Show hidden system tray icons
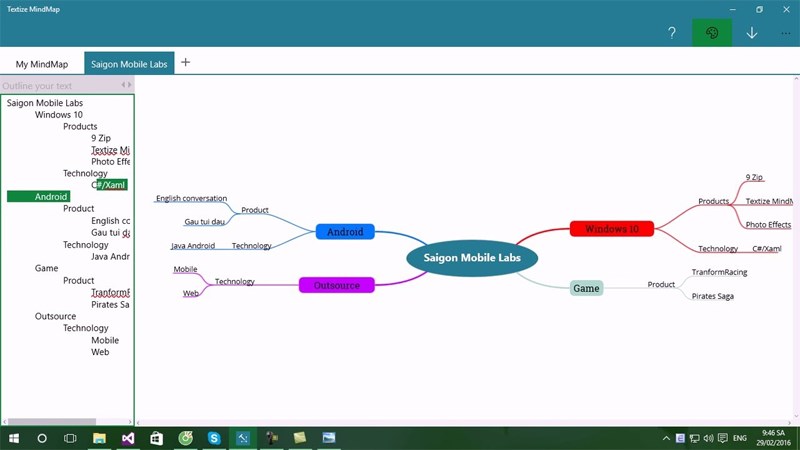Screen dimensions: 800x450 pyautogui.click(x=667, y=438)
